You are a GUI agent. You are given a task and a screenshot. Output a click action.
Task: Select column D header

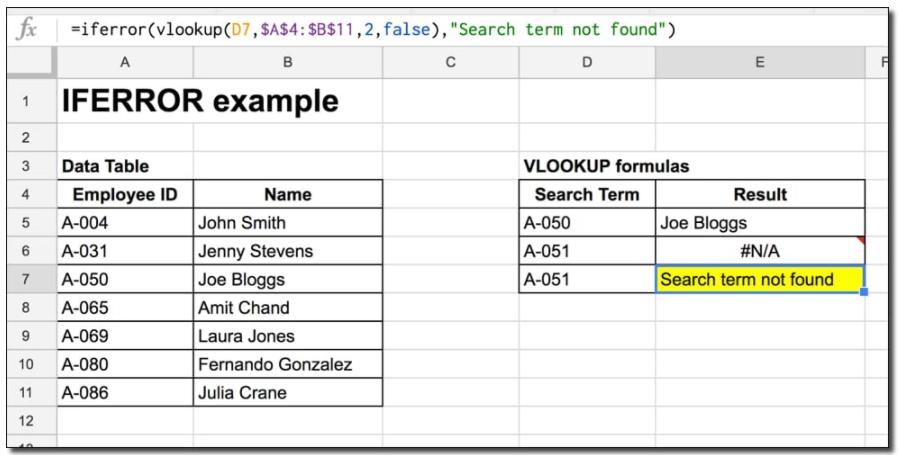pyautogui.click(x=587, y=63)
